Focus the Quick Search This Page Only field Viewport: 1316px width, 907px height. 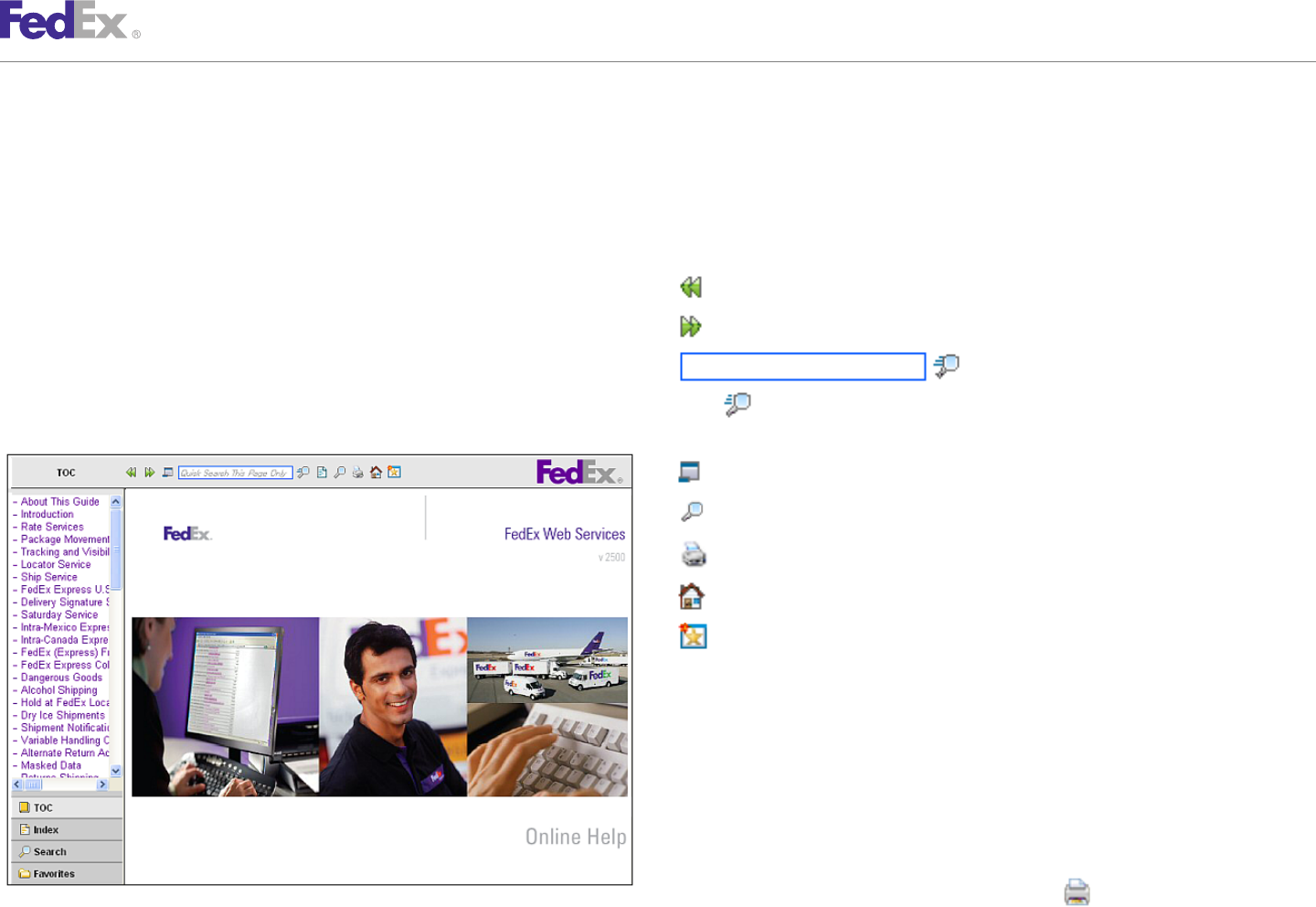pyautogui.click(x=236, y=473)
